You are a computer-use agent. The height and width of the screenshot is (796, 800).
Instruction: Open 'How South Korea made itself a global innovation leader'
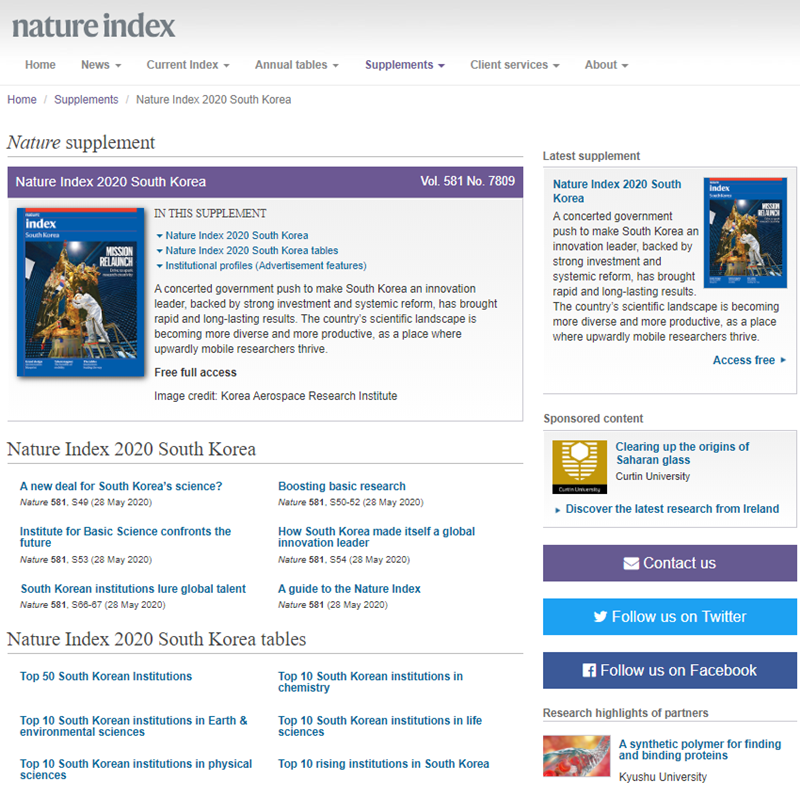[377, 537]
